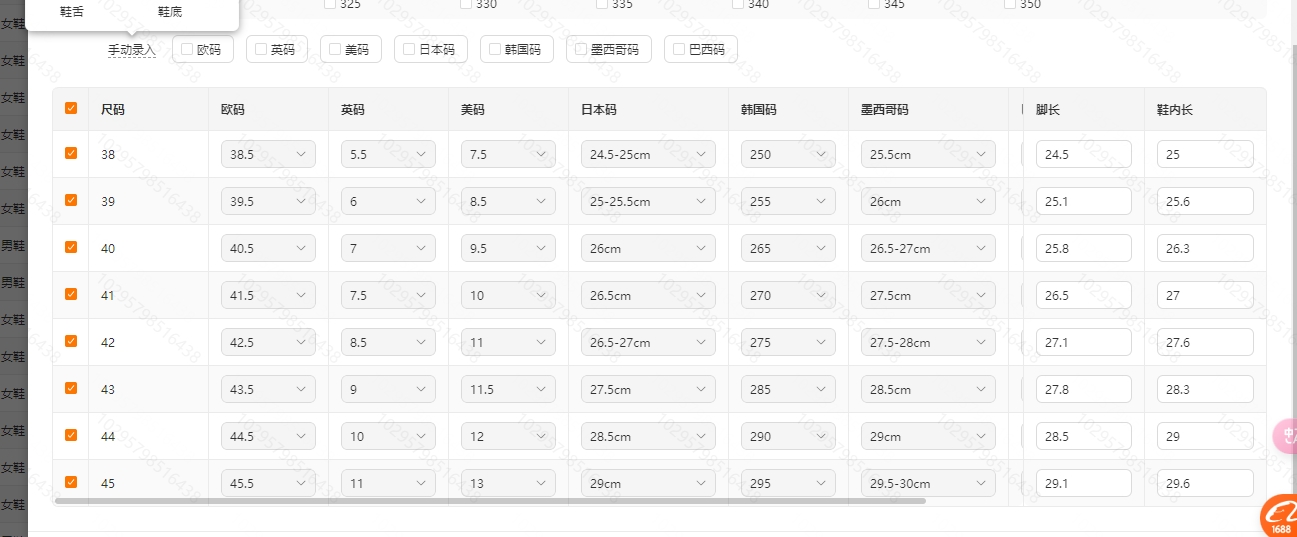Screen dimensions: 1297x537
Task: Check the 345 size option
Action: coord(874,4)
